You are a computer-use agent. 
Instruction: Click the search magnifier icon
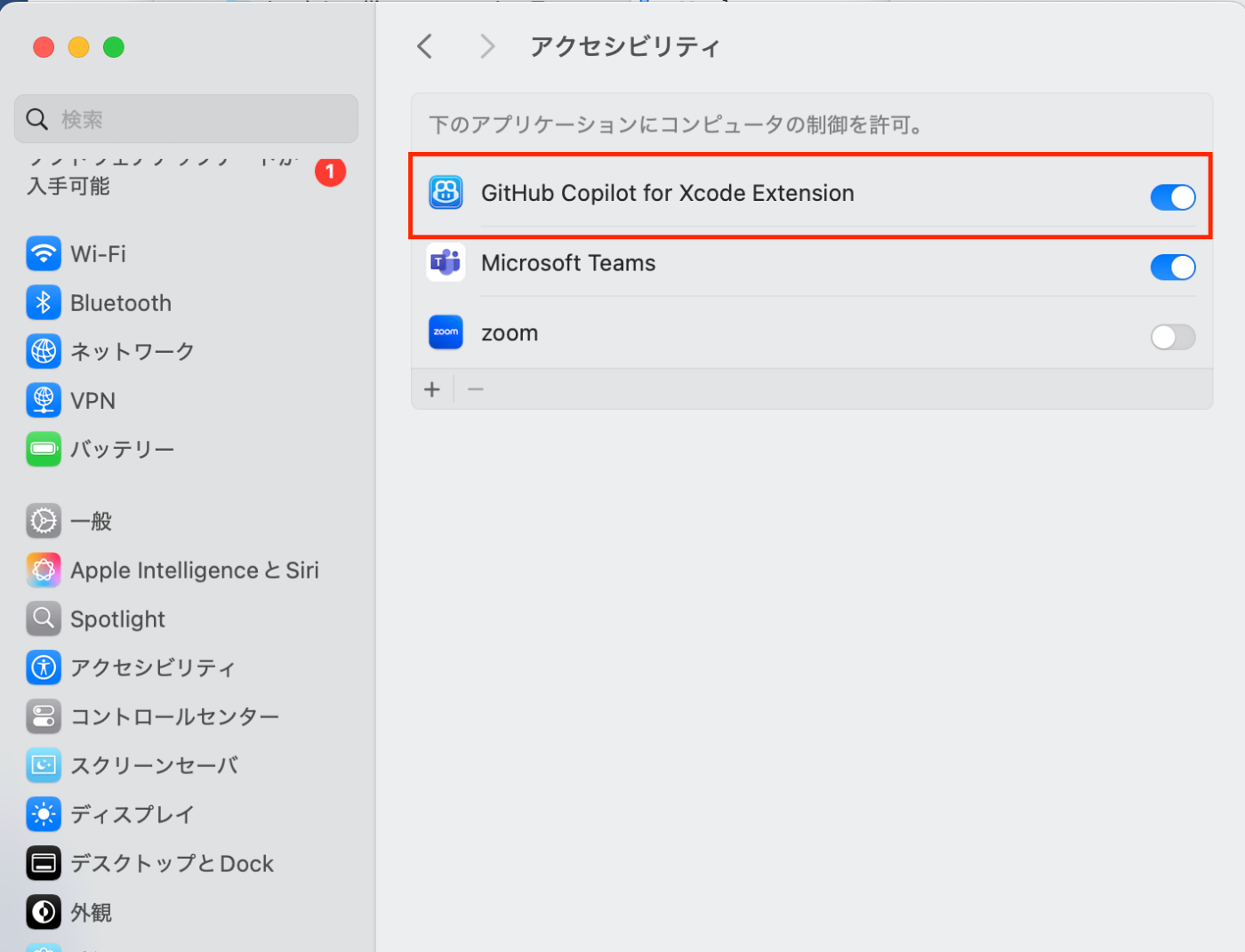click(x=37, y=119)
